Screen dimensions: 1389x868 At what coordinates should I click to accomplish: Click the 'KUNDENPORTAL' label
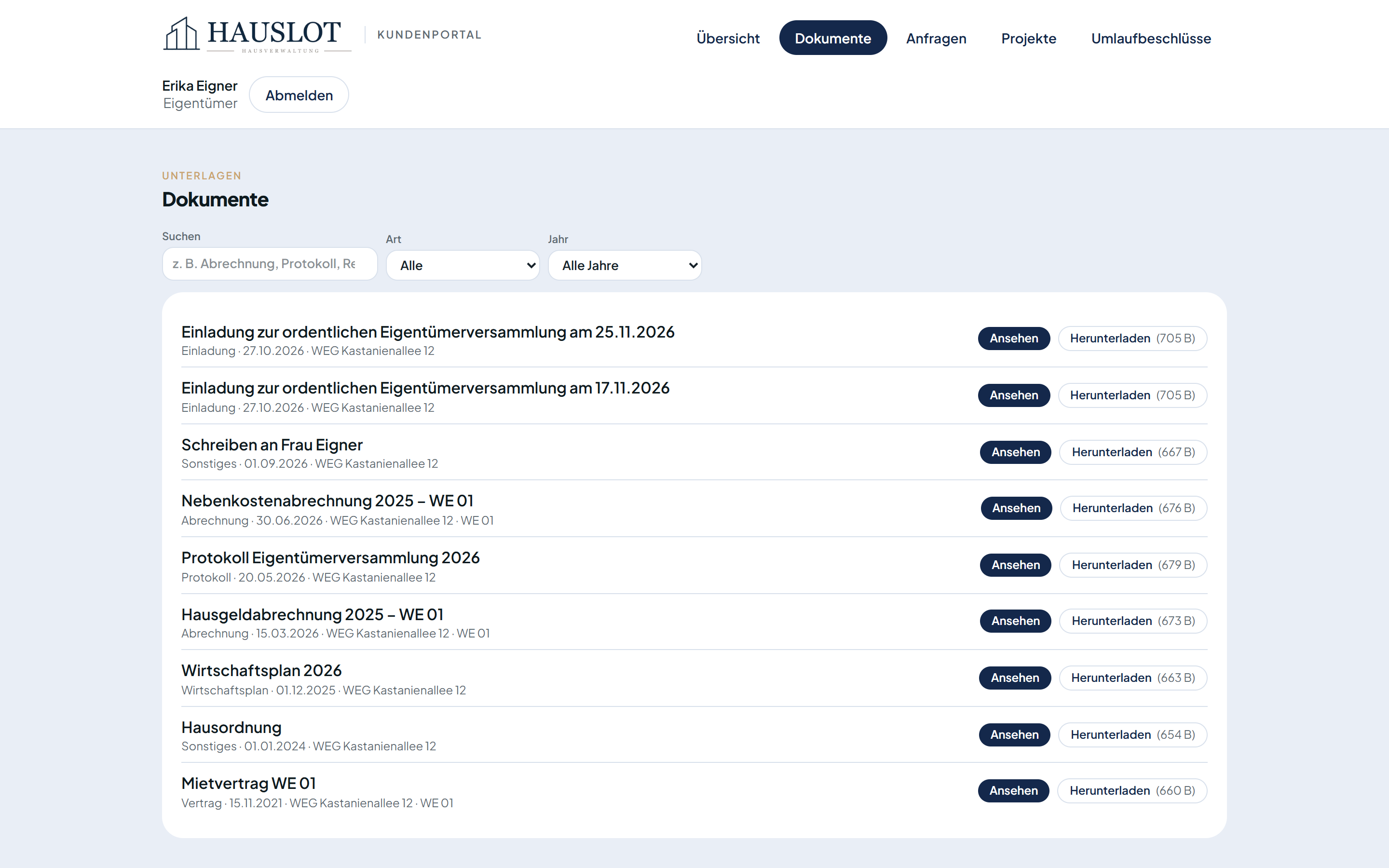pyautogui.click(x=429, y=34)
